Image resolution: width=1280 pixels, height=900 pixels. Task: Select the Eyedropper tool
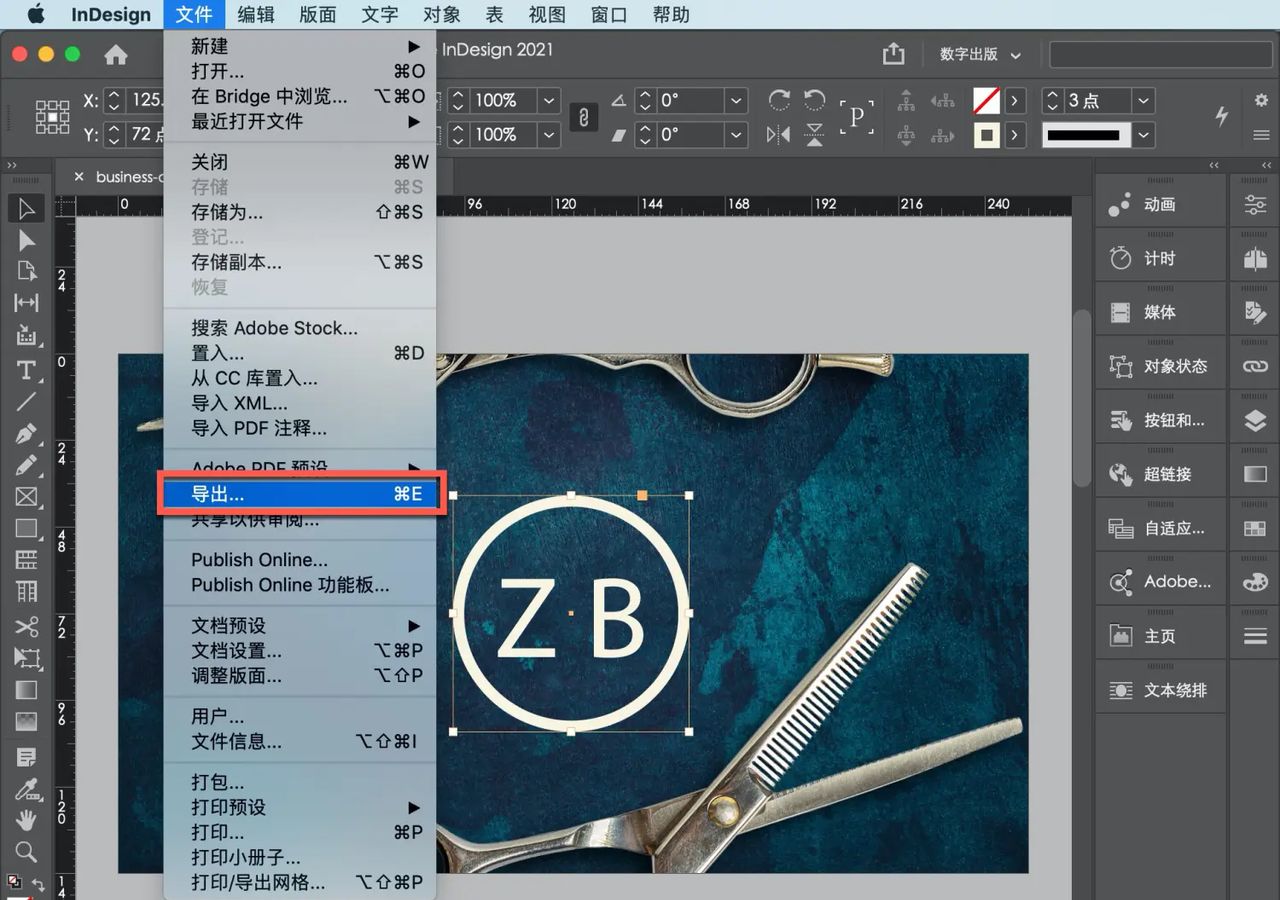pos(27,788)
